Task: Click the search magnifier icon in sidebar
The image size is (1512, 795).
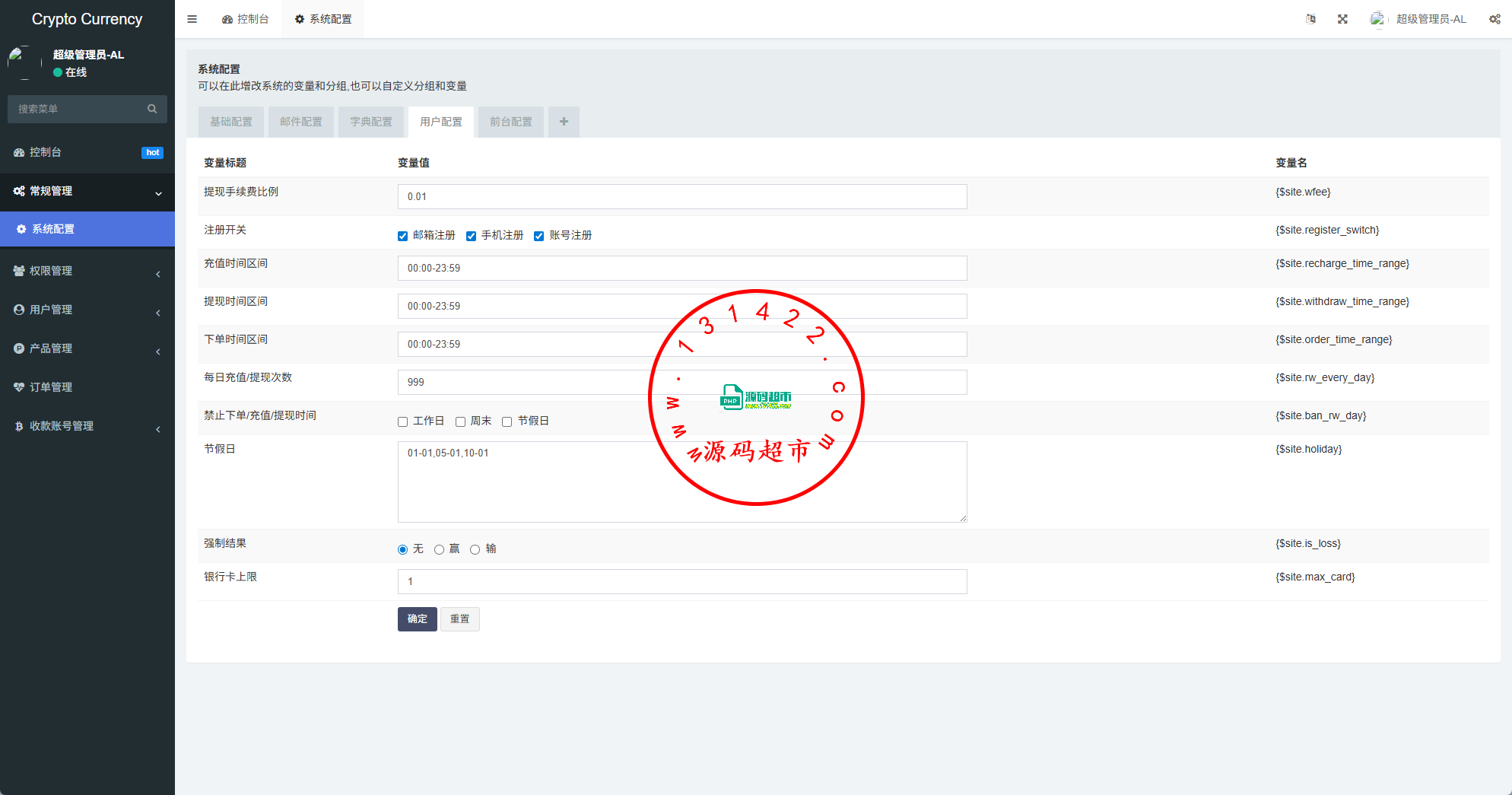Action: click(x=152, y=109)
